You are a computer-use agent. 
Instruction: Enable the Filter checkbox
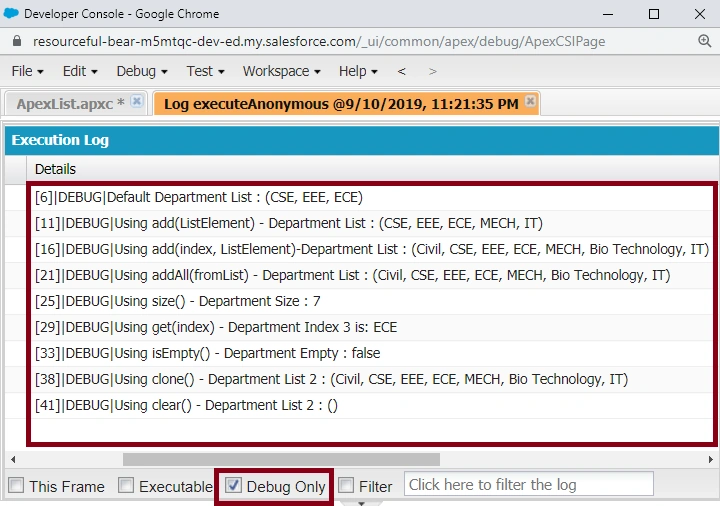346,485
